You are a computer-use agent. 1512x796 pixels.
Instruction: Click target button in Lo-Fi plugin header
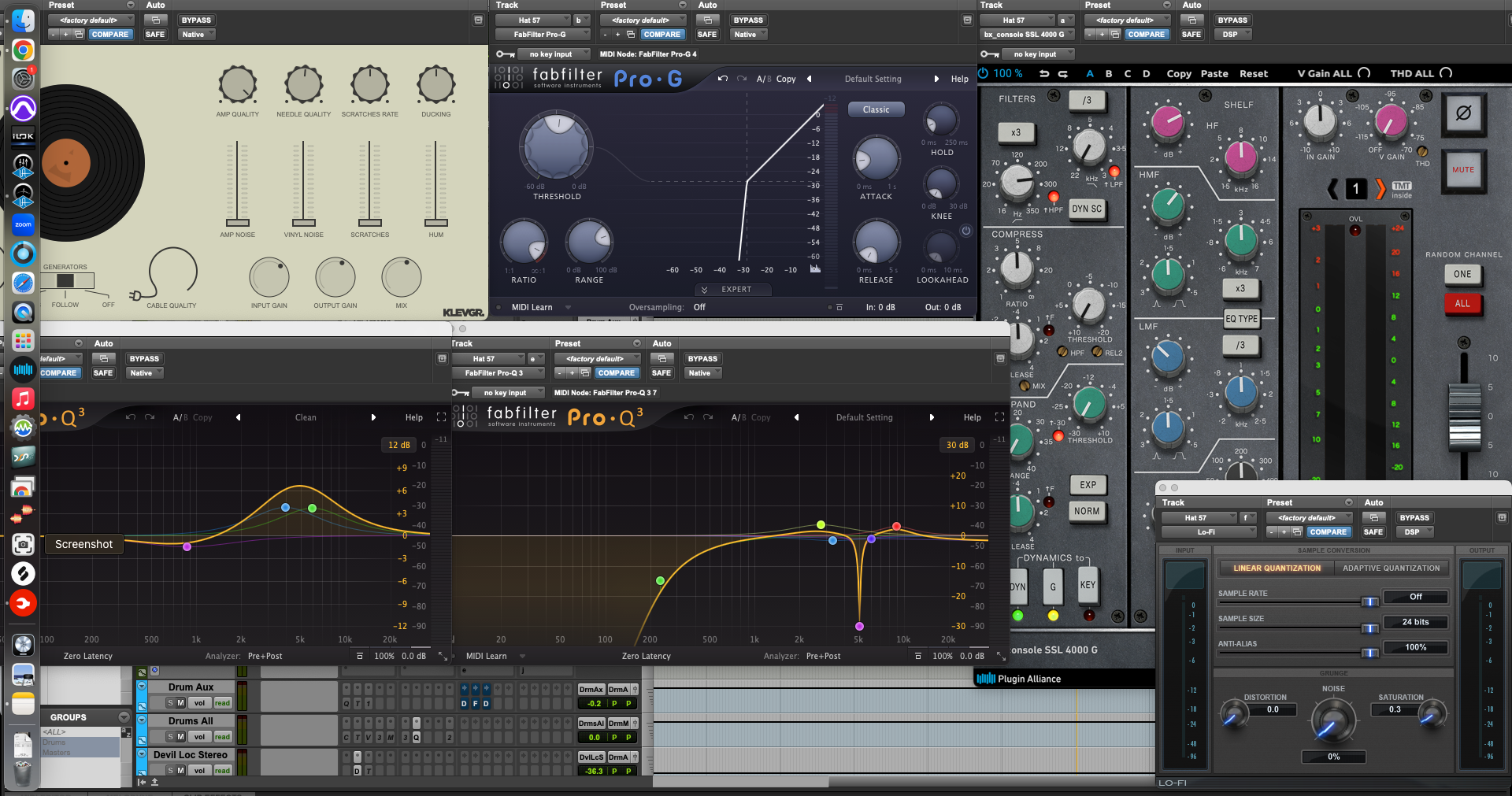pyautogui.click(x=1502, y=517)
